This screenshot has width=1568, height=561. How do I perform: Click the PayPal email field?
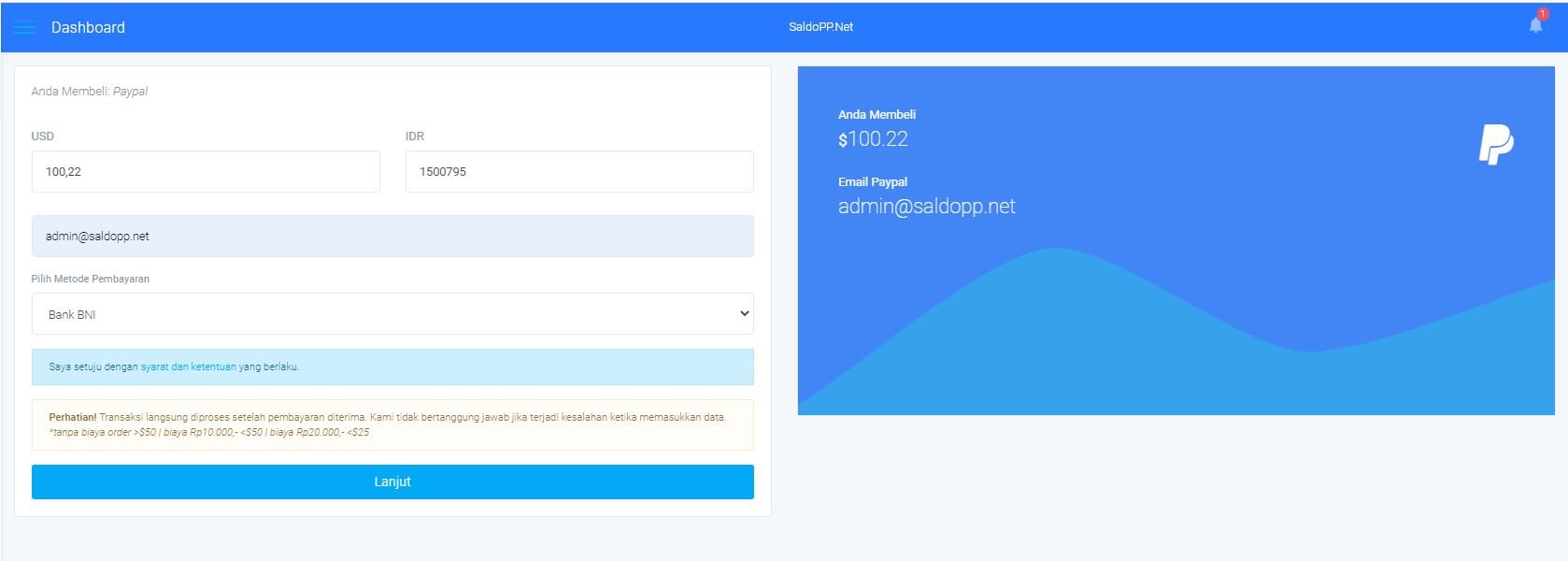[x=392, y=237]
